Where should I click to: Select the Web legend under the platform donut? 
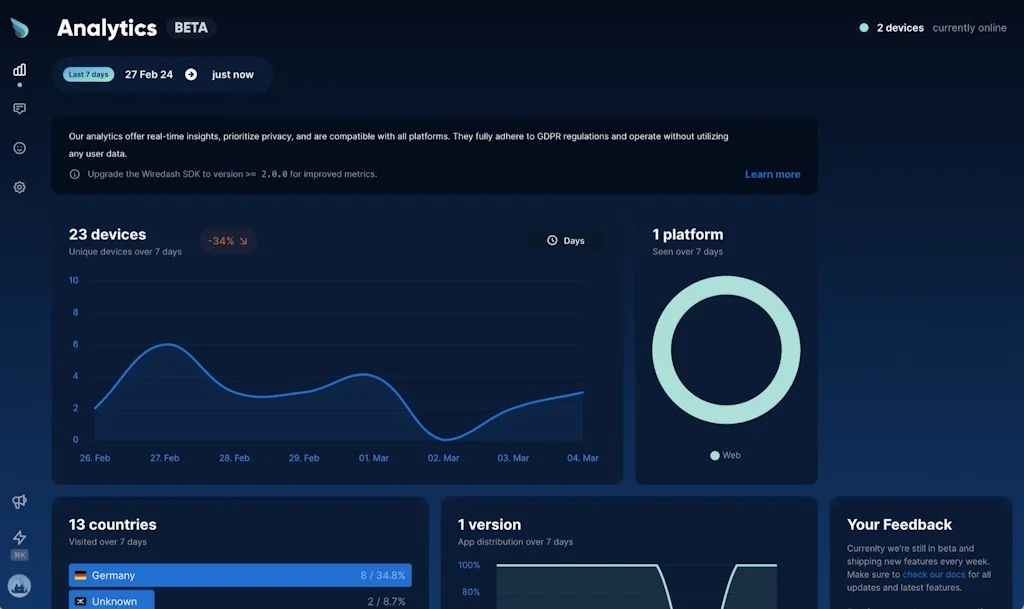725,455
